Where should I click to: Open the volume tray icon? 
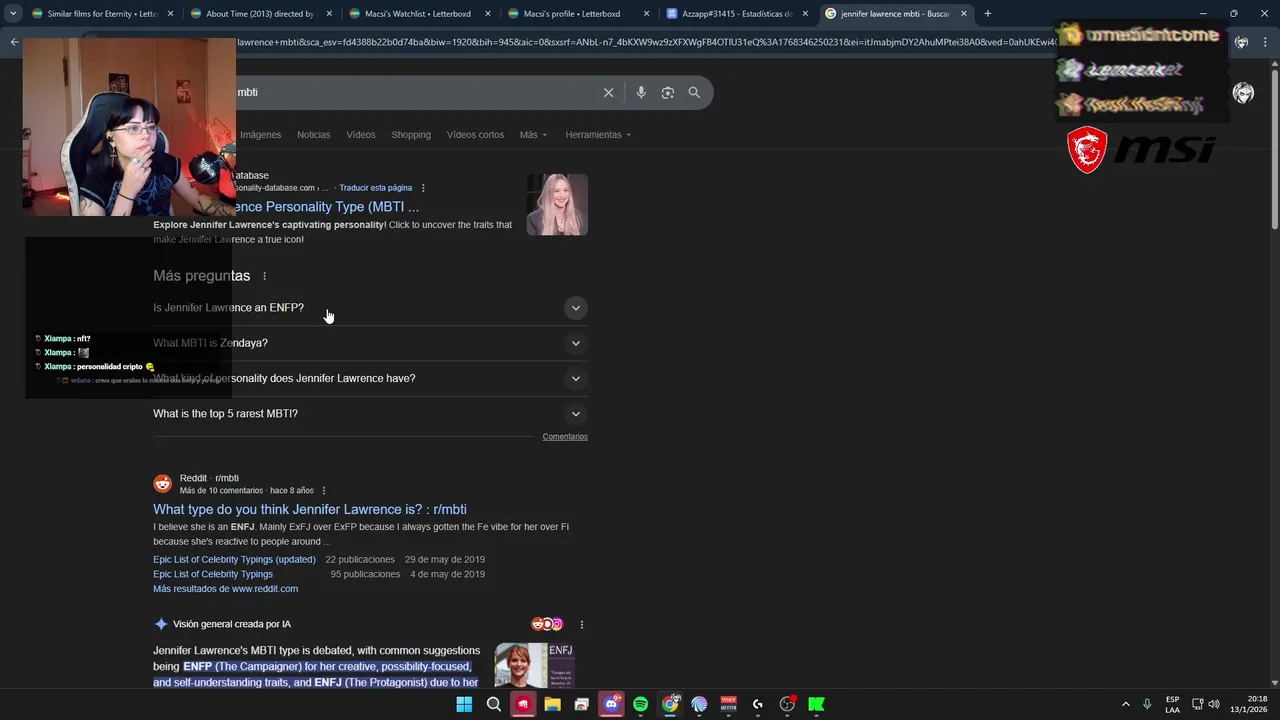(x=1214, y=704)
